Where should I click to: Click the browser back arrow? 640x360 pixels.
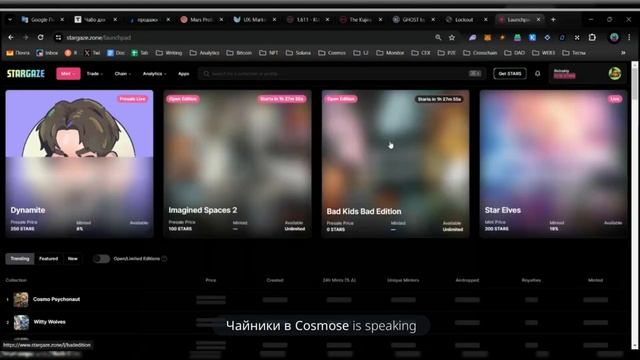coord(11,37)
